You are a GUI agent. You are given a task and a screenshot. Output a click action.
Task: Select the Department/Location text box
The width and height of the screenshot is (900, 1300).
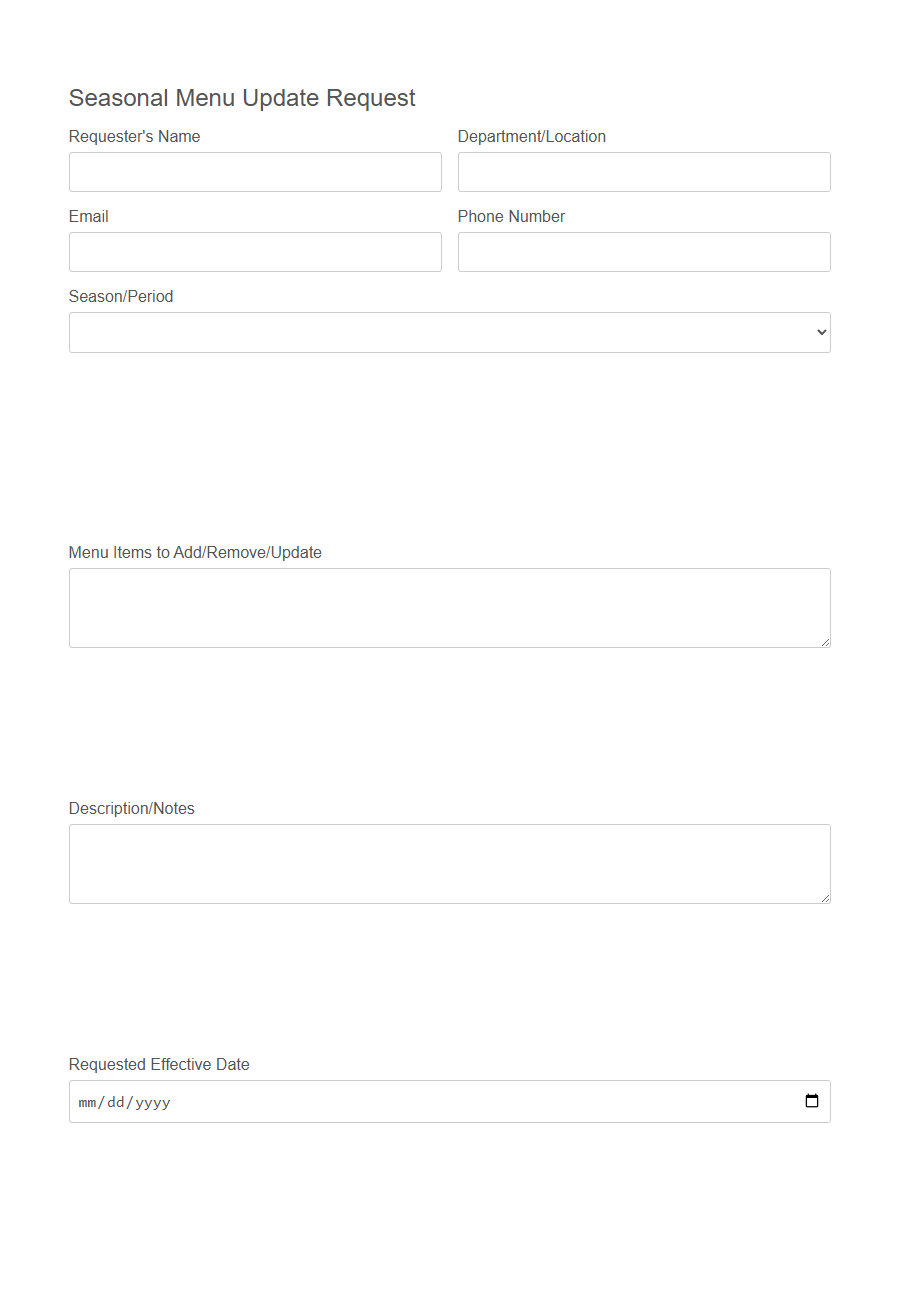tap(643, 171)
